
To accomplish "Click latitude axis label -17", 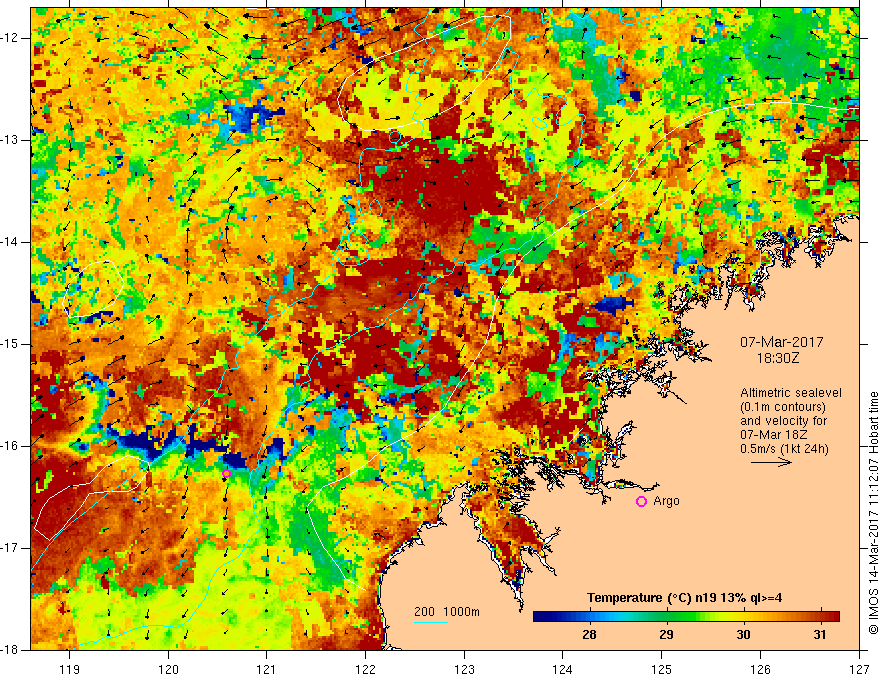I will (10, 548).
